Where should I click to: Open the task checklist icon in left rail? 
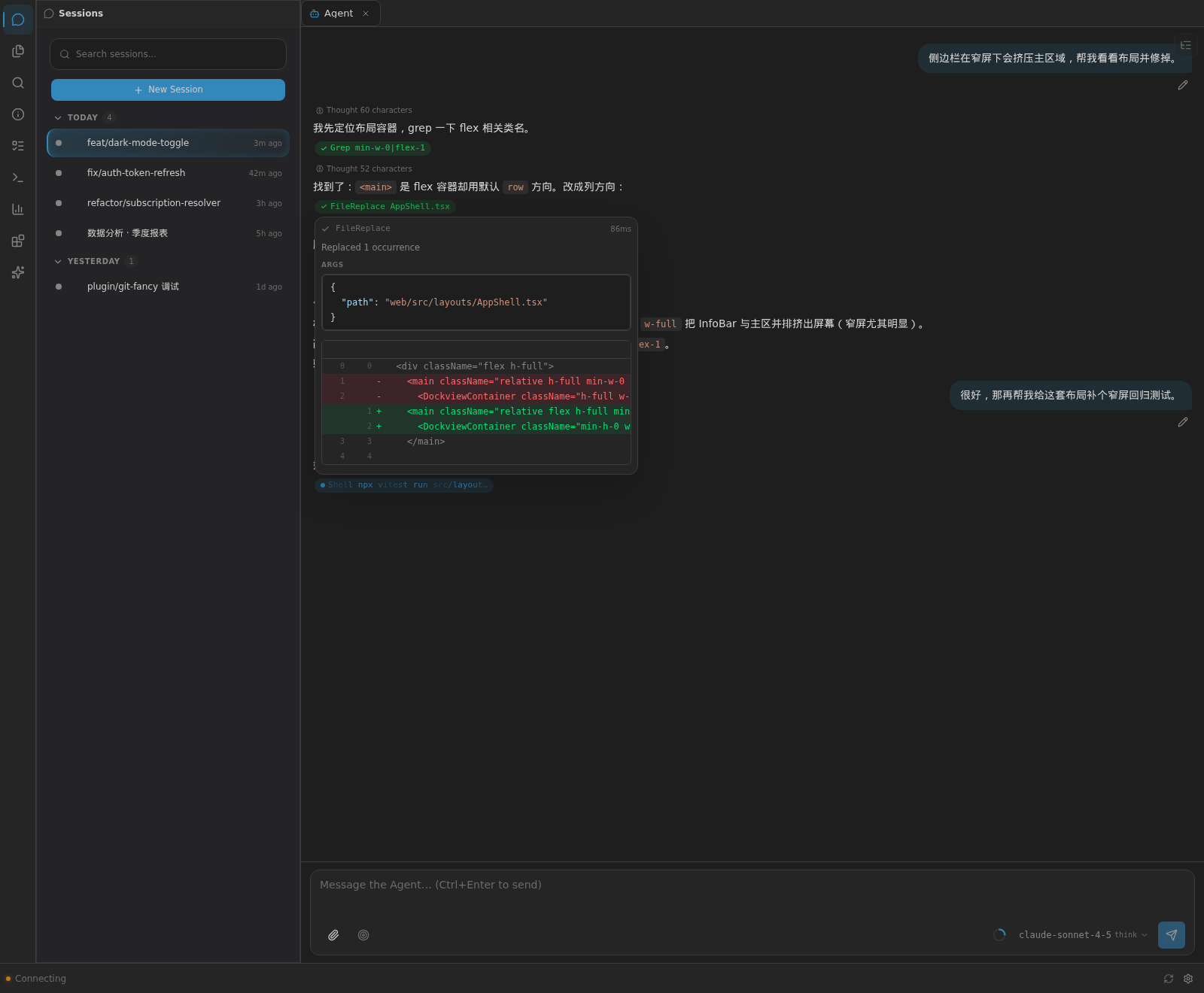(x=18, y=146)
